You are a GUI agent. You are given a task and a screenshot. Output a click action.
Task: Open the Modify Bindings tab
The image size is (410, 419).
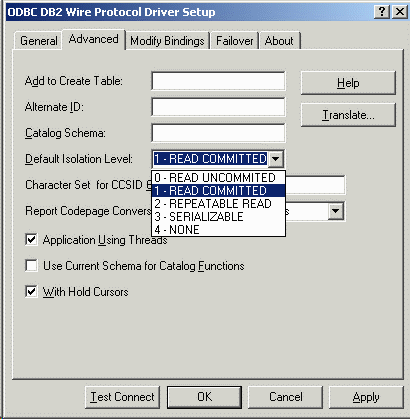pyautogui.click(x=167, y=41)
